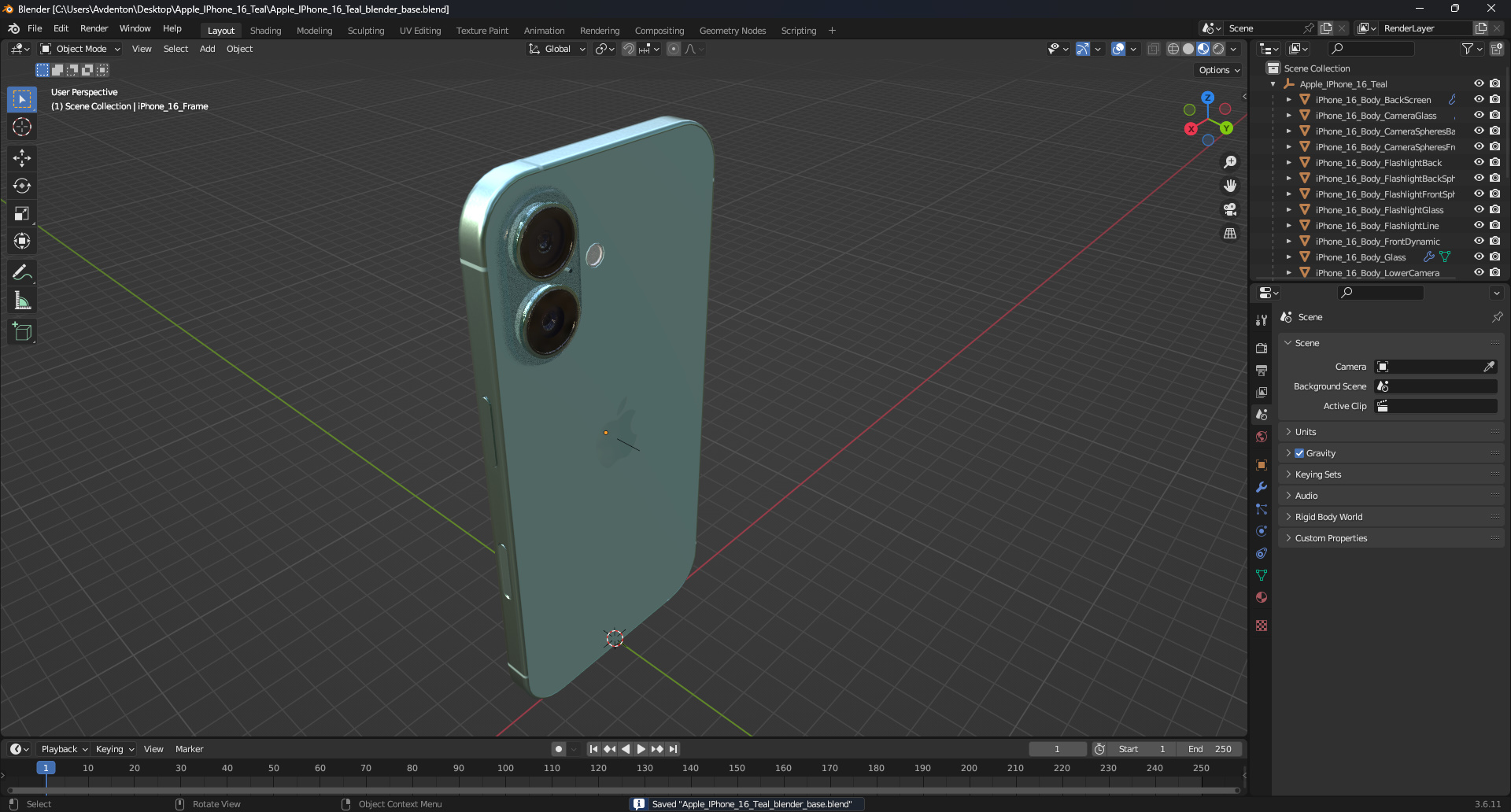Toggle camera view icon in viewport
The width and height of the screenshot is (1511, 812).
click(x=1229, y=209)
